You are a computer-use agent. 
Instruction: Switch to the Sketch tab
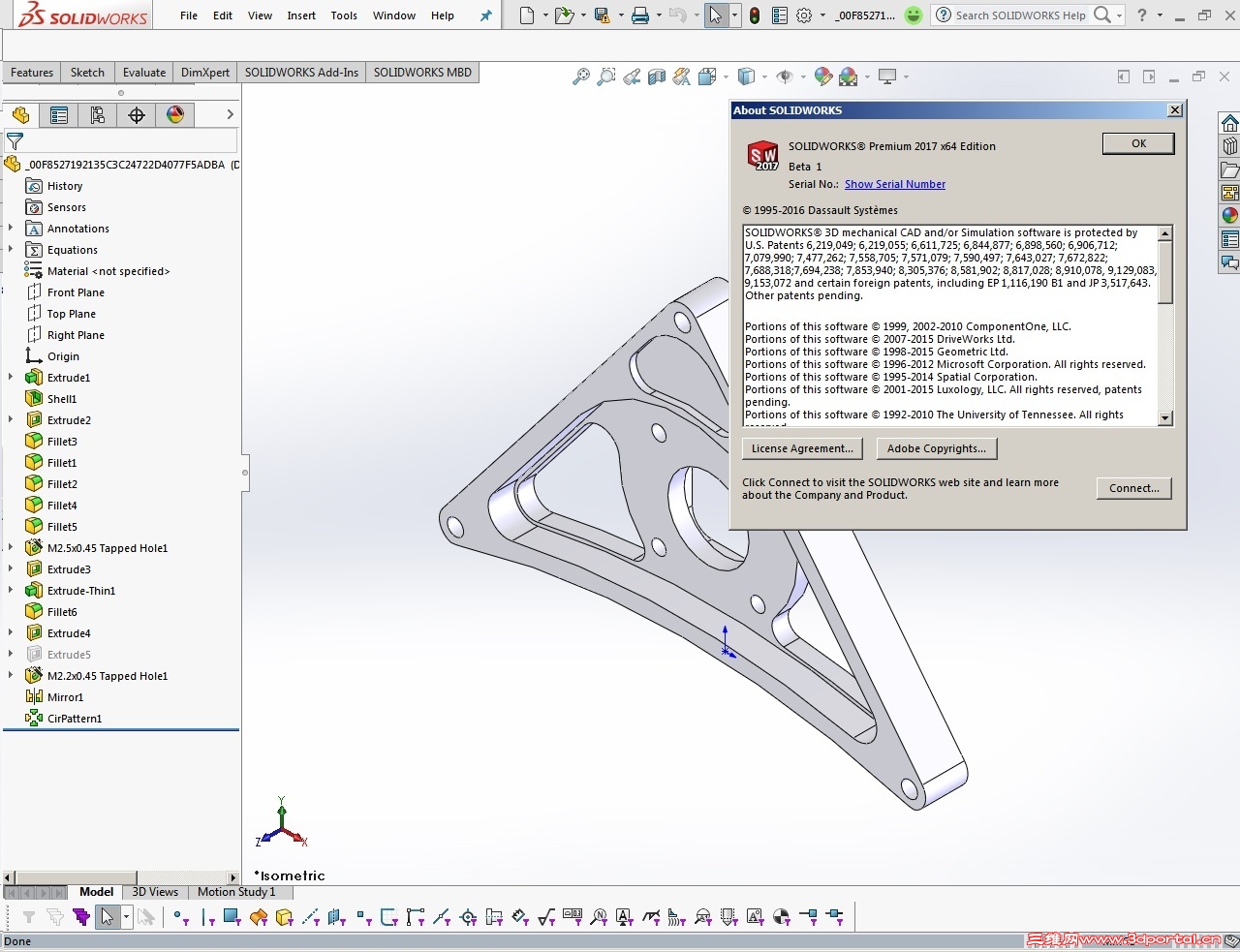click(x=87, y=73)
